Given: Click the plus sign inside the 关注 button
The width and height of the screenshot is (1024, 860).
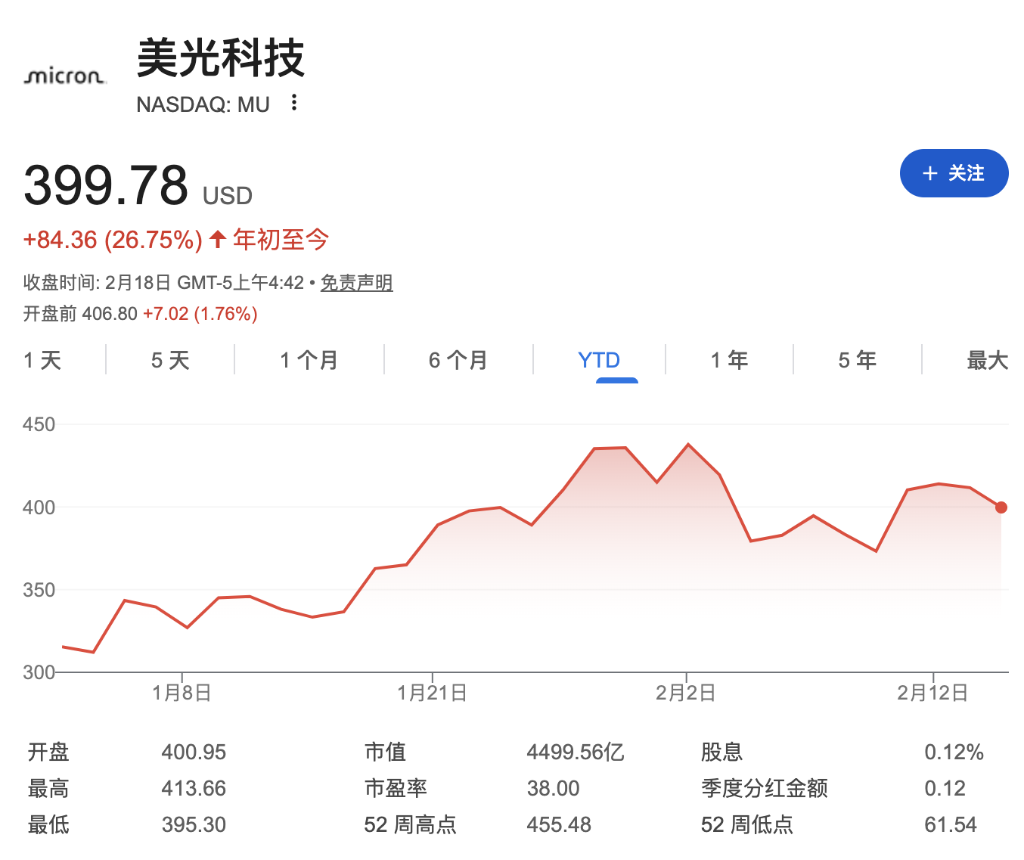Looking at the screenshot, I should pos(932,173).
